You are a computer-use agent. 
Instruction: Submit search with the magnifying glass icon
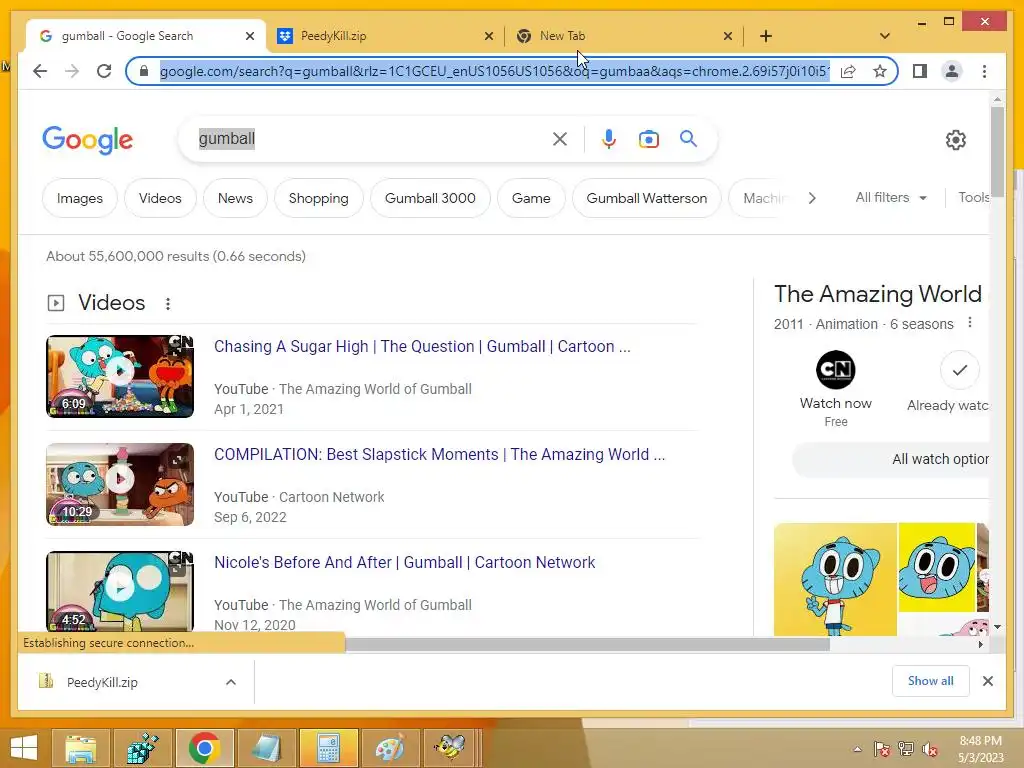[x=688, y=138]
